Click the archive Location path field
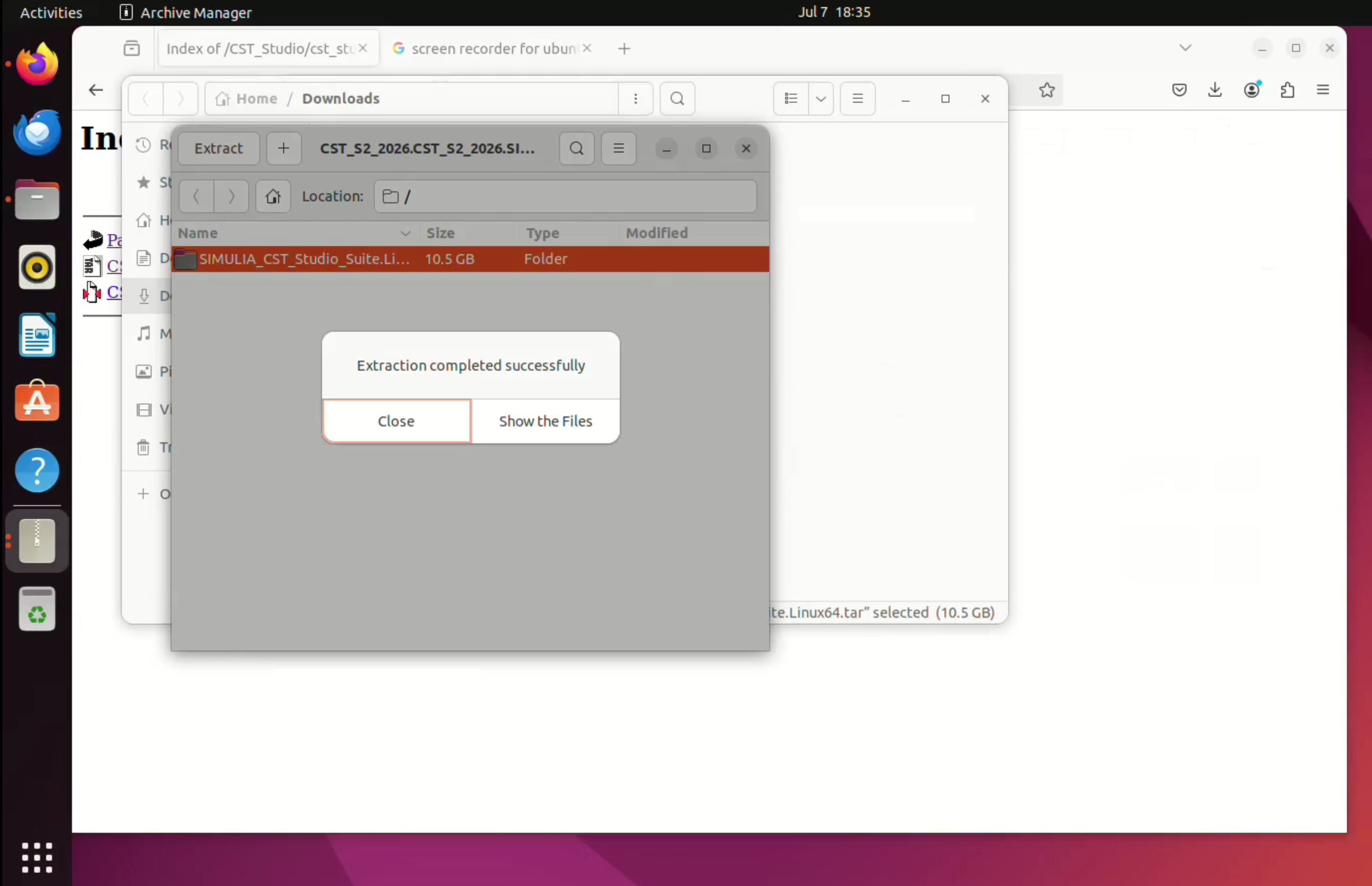This screenshot has height=886, width=1372. [565, 196]
